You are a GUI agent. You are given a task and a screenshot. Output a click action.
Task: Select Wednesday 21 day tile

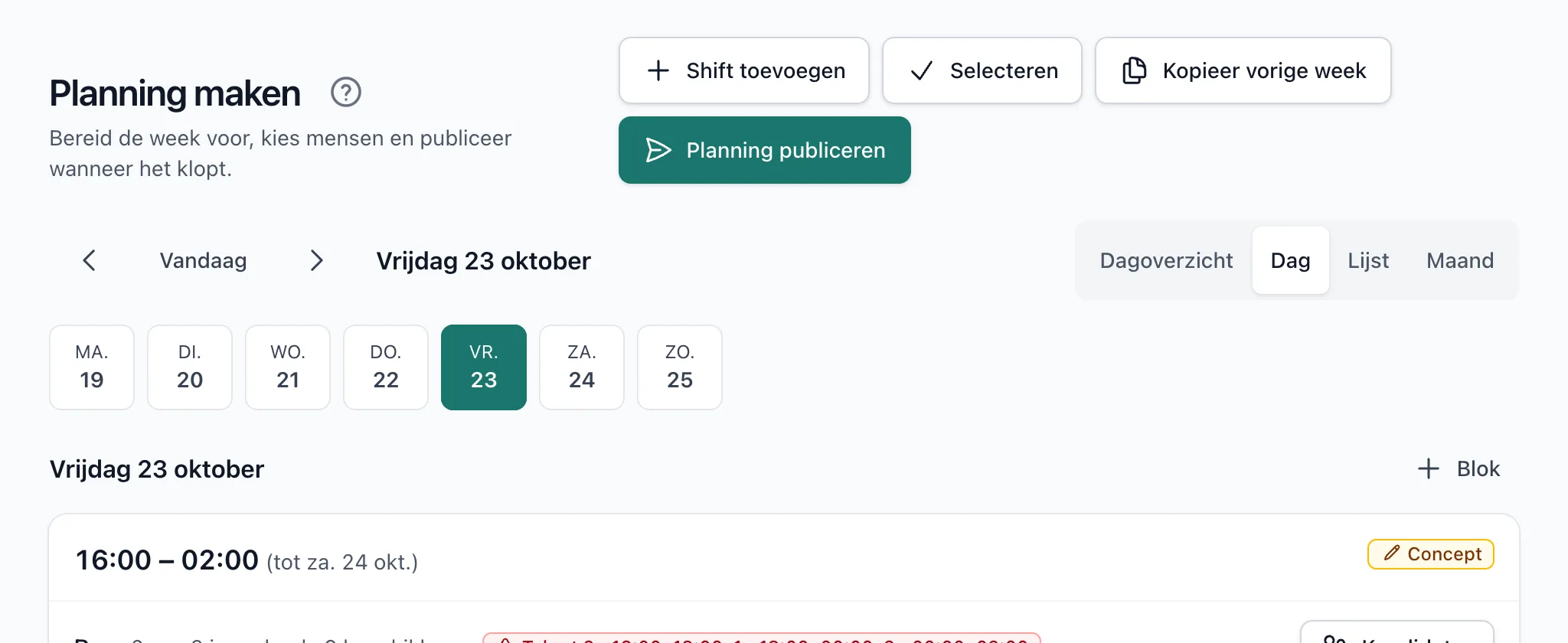click(288, 367)
